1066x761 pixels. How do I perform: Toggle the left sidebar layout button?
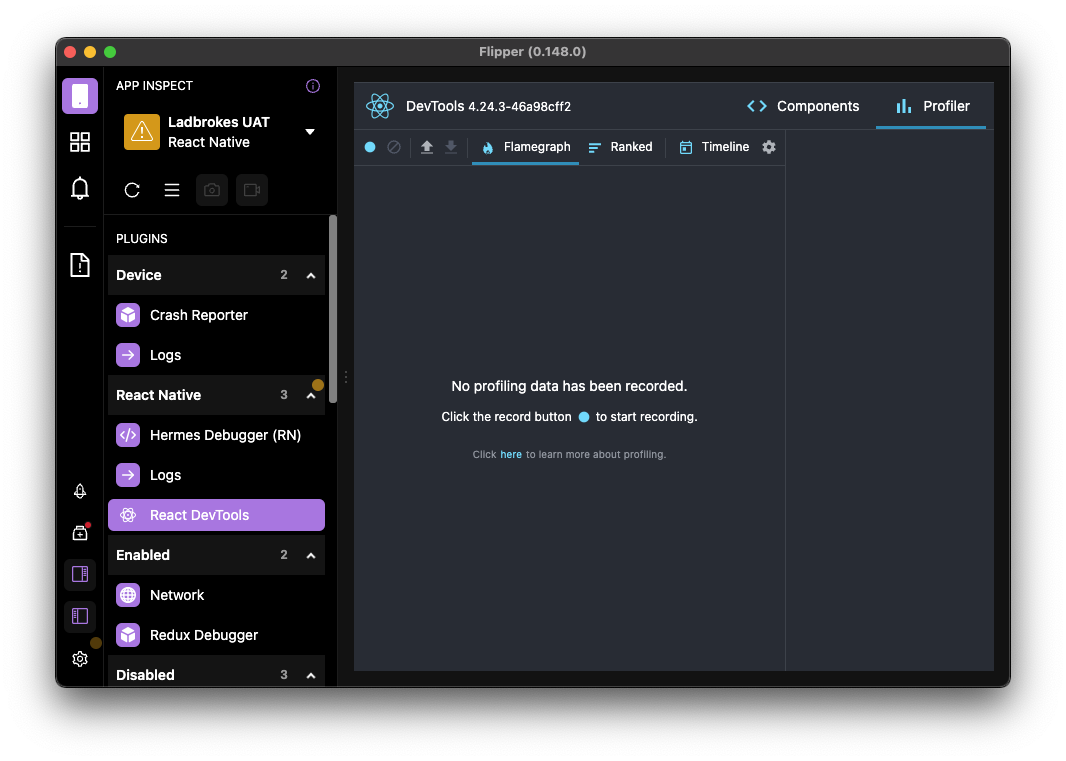tap(80, 616)
